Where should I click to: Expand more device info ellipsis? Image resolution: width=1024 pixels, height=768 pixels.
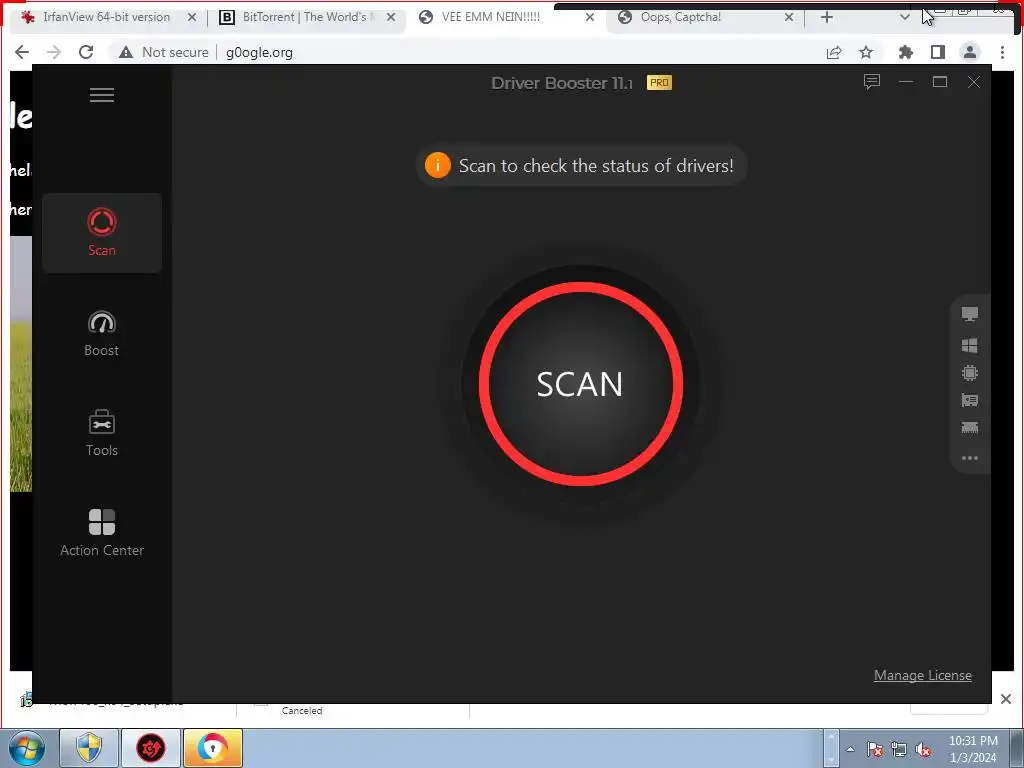point(970,458)
